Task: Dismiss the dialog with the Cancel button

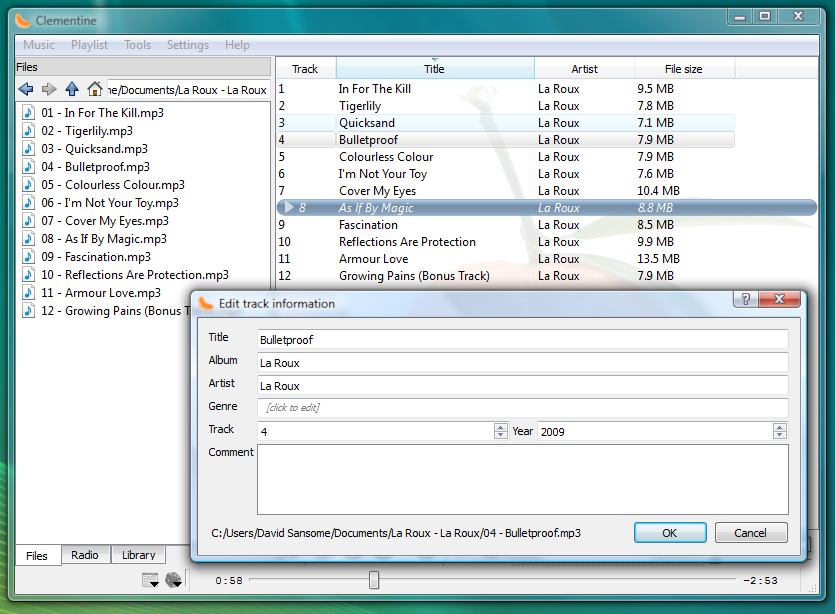Action: [x=751, y=533]
